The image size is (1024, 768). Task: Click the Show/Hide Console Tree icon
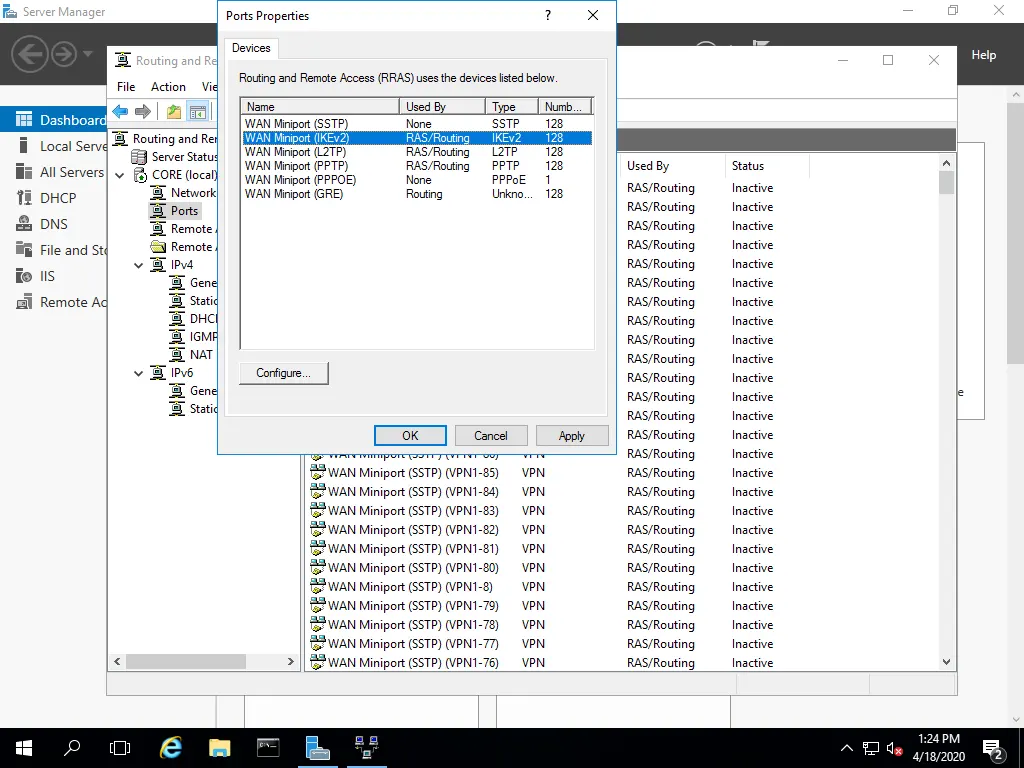pyautogui.click(x=198, y=112)
